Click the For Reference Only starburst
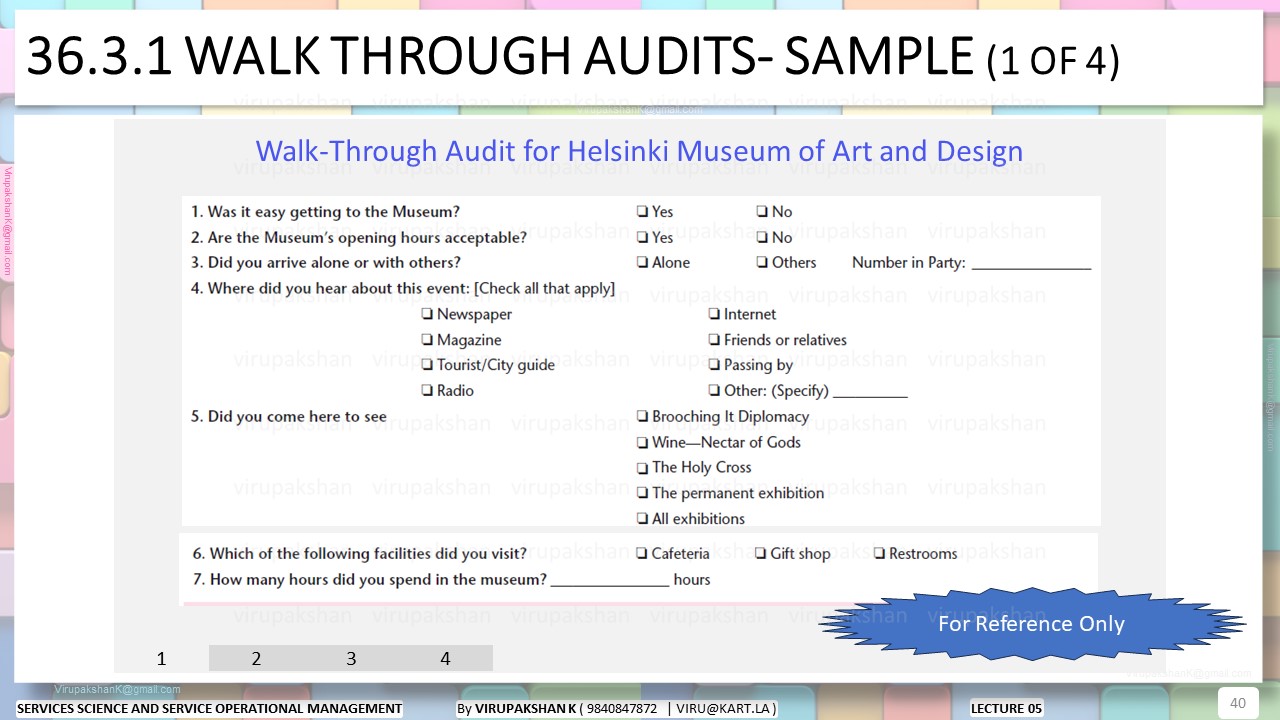 tap(1031, 624)
